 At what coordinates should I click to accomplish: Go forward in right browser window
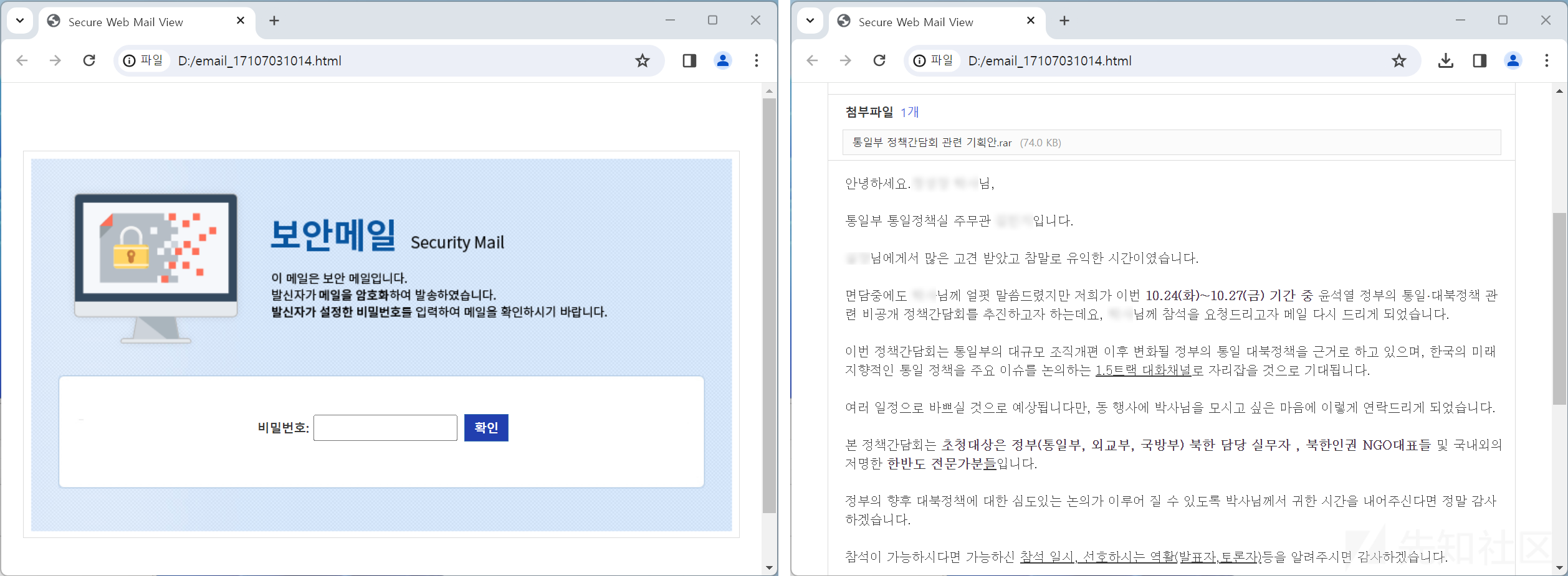click(x=845, y=60)
